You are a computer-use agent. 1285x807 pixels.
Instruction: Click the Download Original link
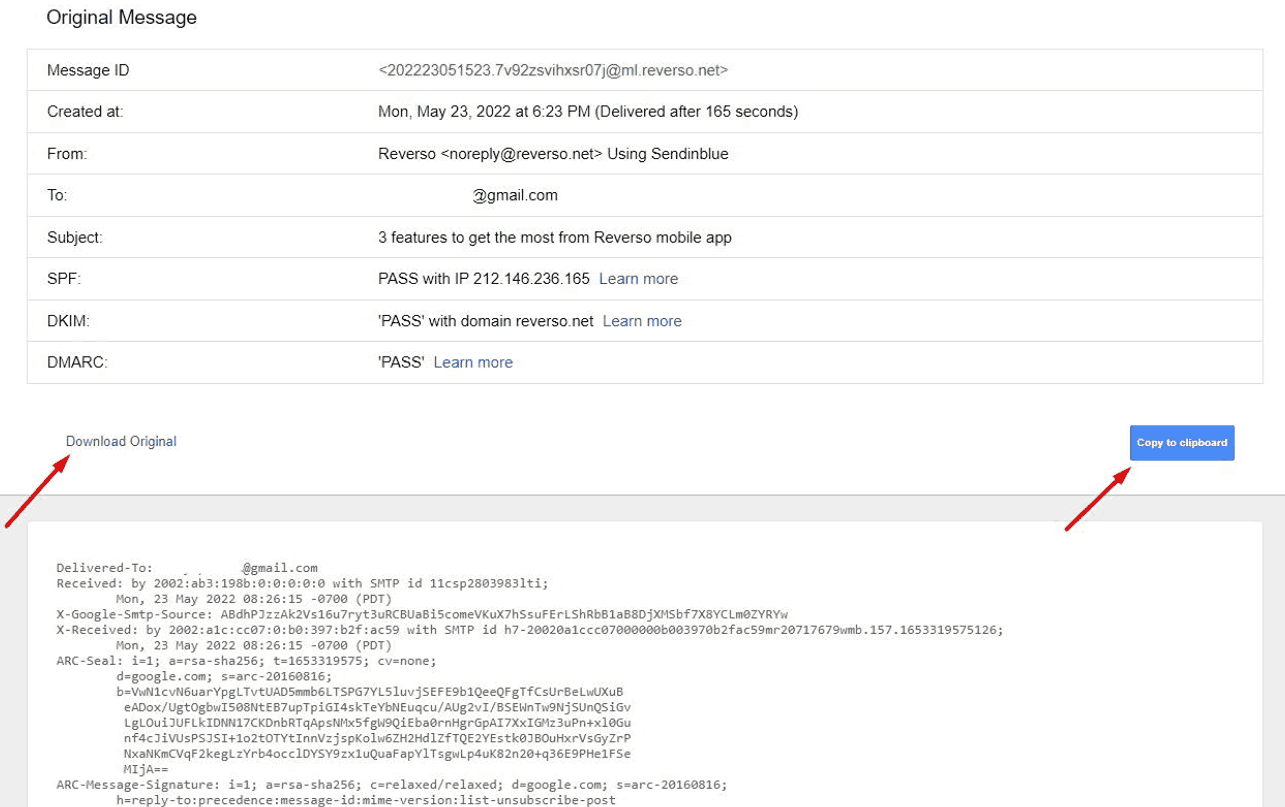click(x=121, y=441)
